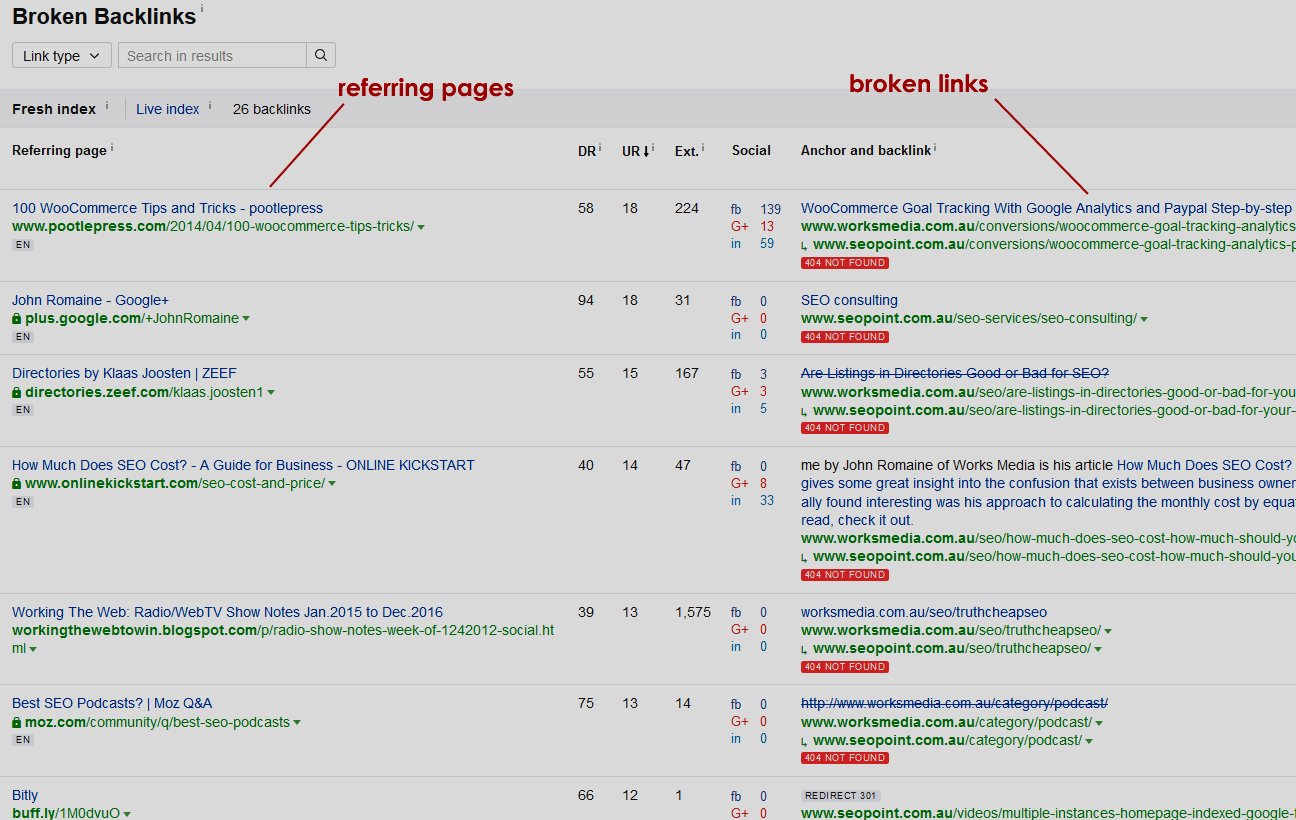Sort by the UR column header

[636, 151]
